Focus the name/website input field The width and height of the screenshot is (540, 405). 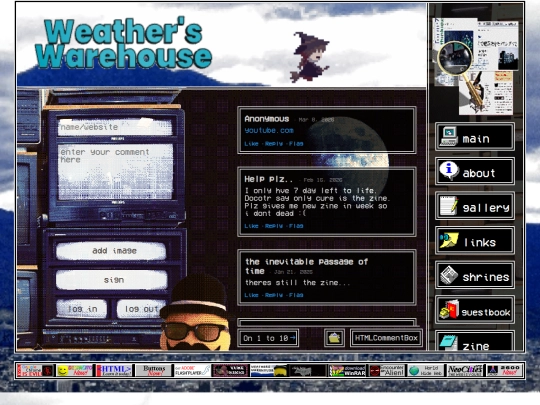coord(115,127)
